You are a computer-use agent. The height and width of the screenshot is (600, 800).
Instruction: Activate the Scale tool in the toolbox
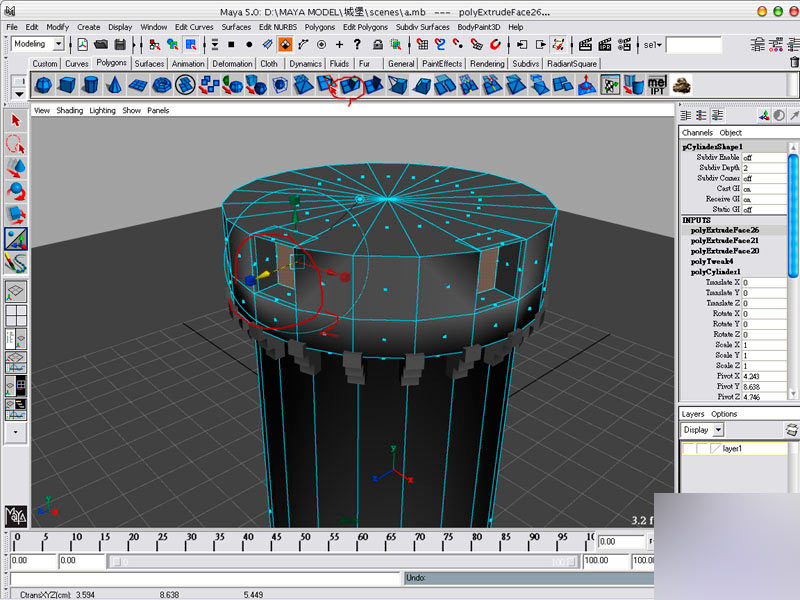coord(16,215)
